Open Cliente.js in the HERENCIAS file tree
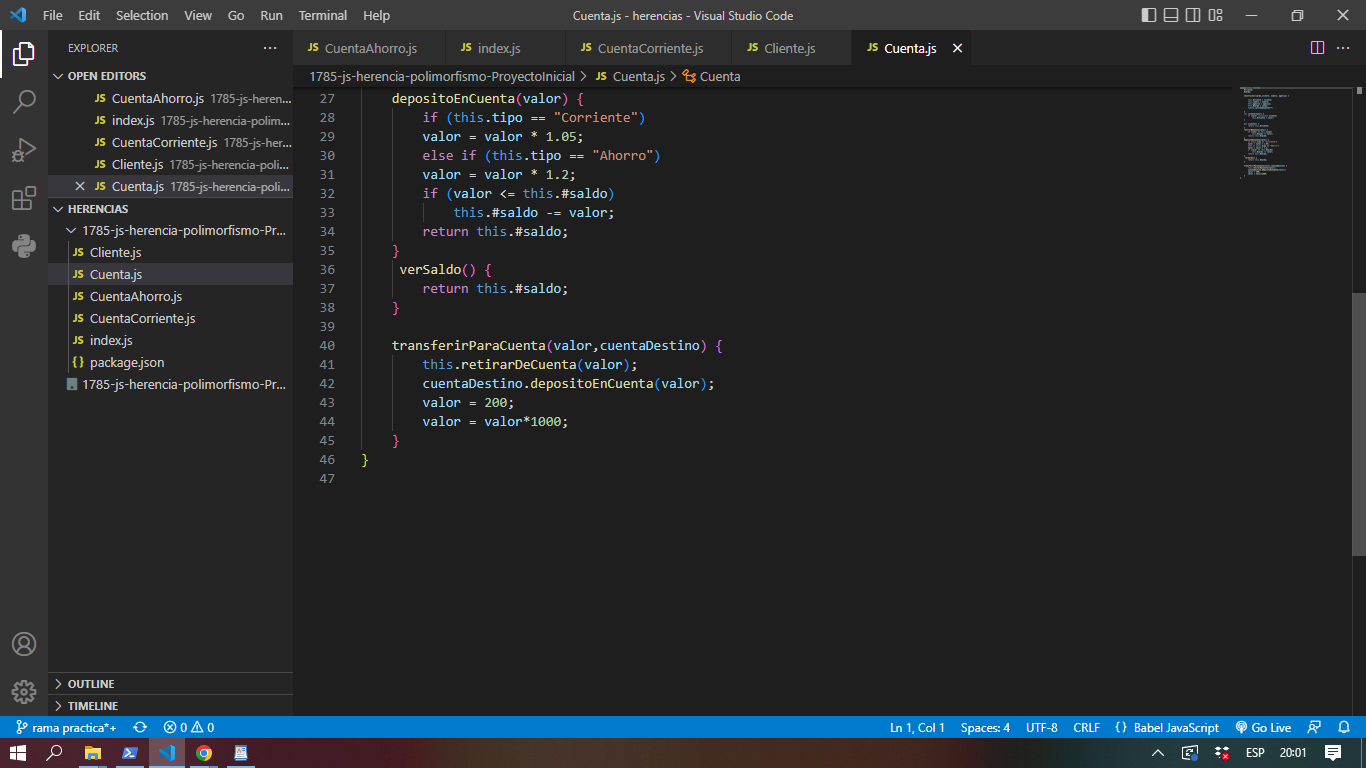1366x768 pixels. coord(170,252)
